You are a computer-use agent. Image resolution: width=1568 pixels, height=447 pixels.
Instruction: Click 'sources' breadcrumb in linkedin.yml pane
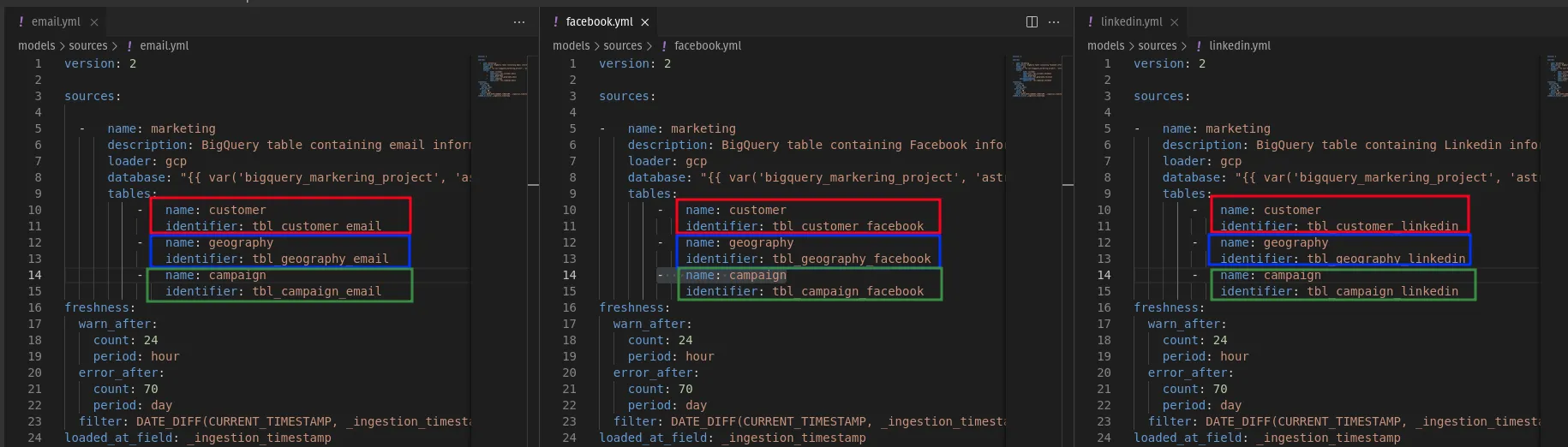1158,46
